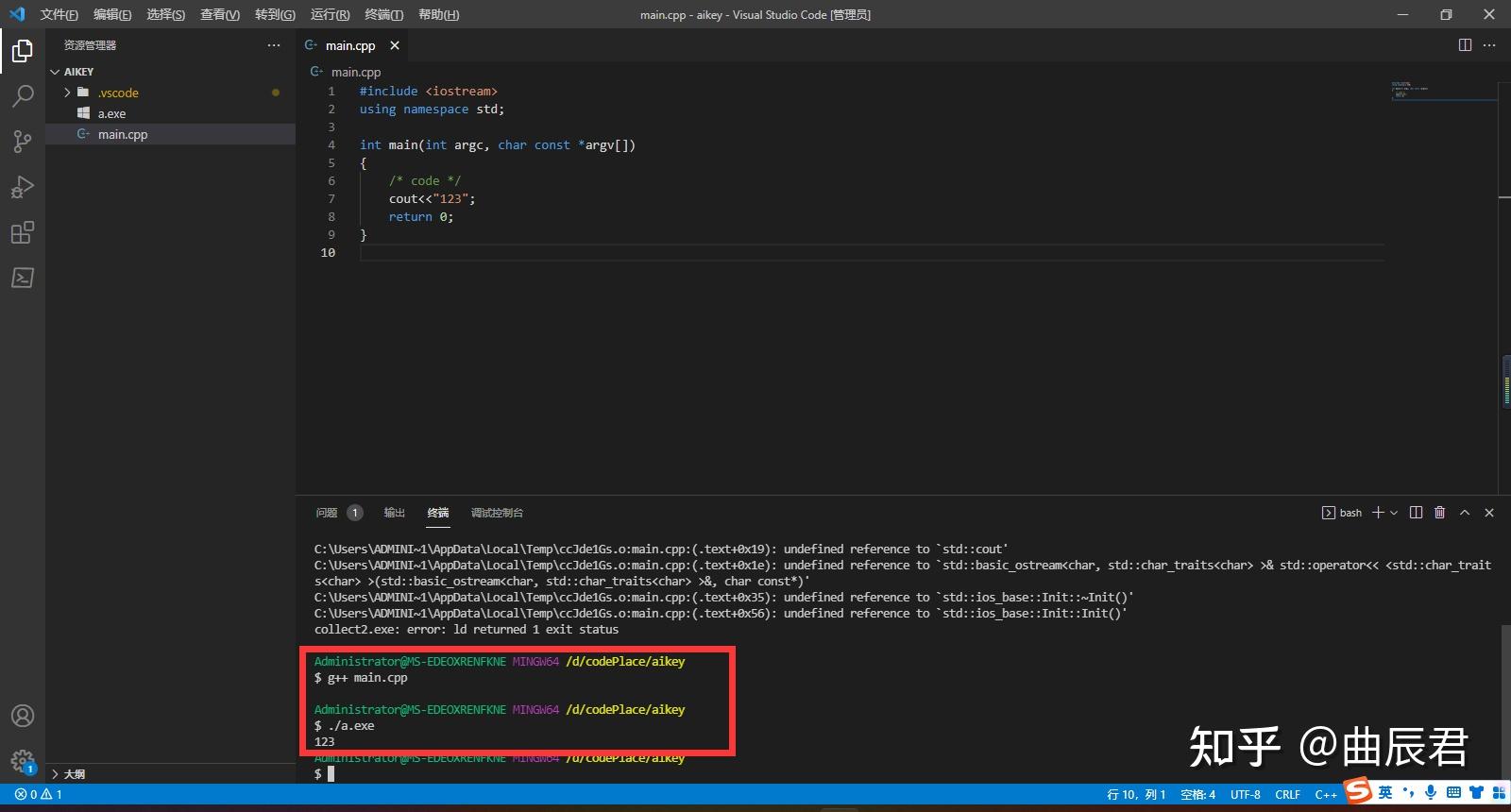This screenshot has height=812, width=1511.
Task: Open the 帮助(H) menu
Action: tap(438, 14)
